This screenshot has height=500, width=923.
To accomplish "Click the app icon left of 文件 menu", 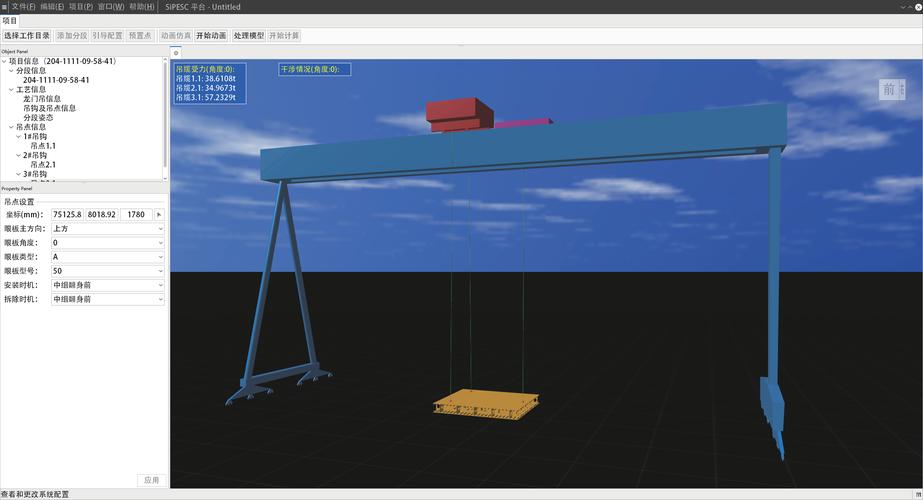I will (x=5, y=6).
